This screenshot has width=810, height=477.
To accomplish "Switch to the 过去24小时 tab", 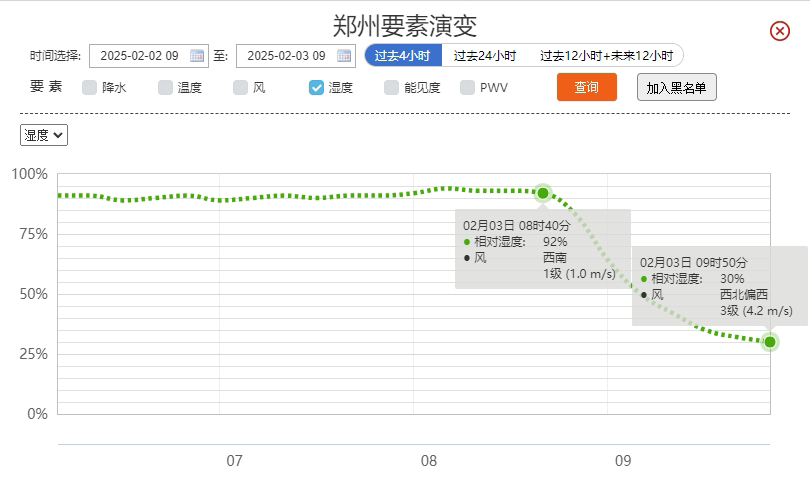I will [x=484, y=56].
